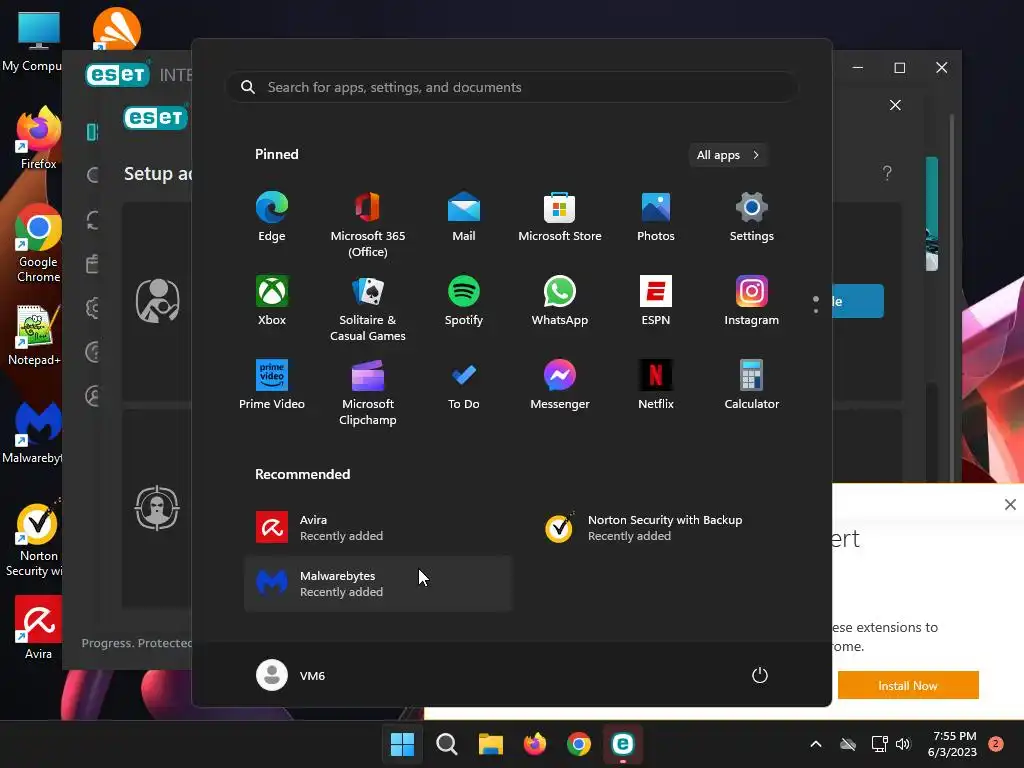1024x768 pixels.
Task: Focus the Start menu search box
Action: point(512,87)
